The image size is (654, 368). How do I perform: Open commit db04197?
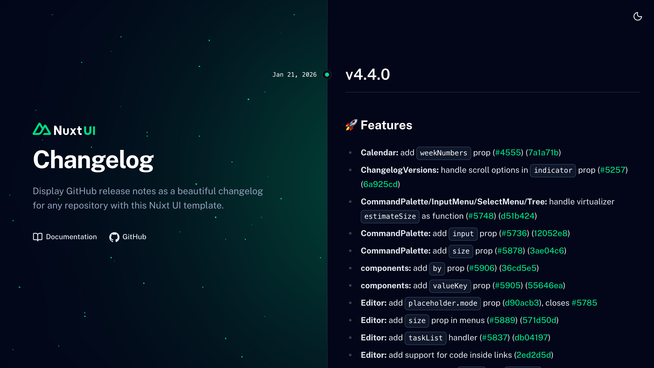tap(531, 338)
